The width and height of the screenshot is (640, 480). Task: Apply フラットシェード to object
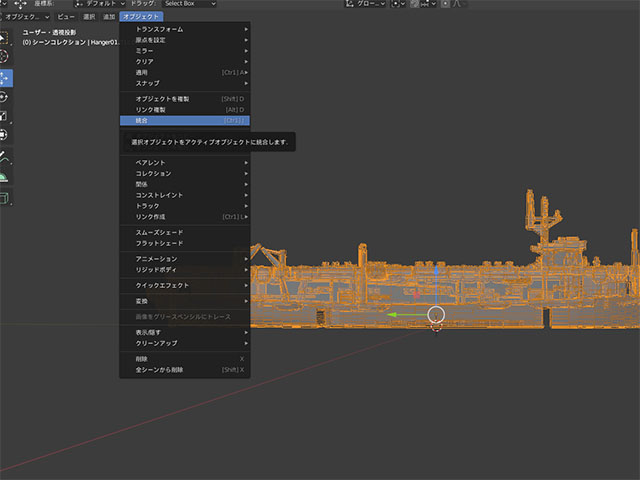click(x=184, y=243)
